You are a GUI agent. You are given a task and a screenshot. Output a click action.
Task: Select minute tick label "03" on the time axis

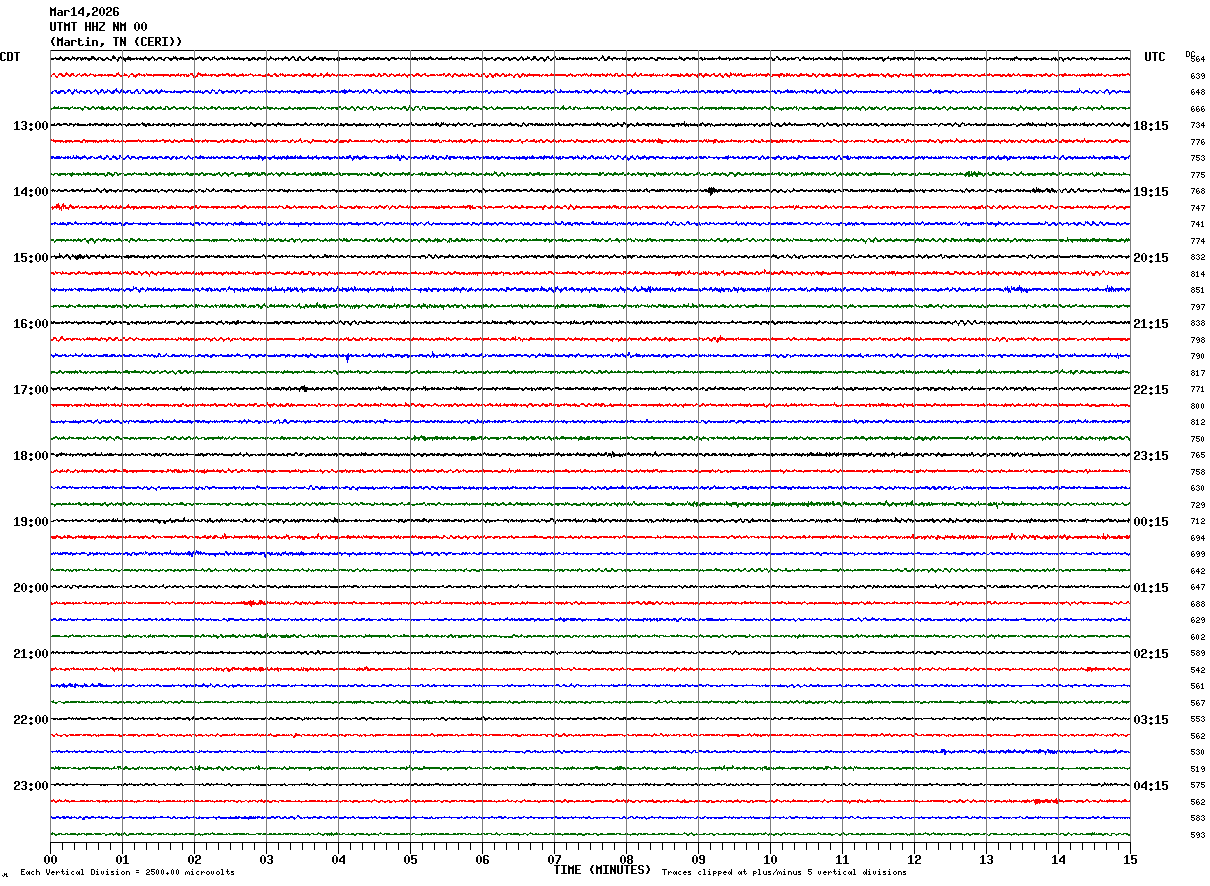266,860
